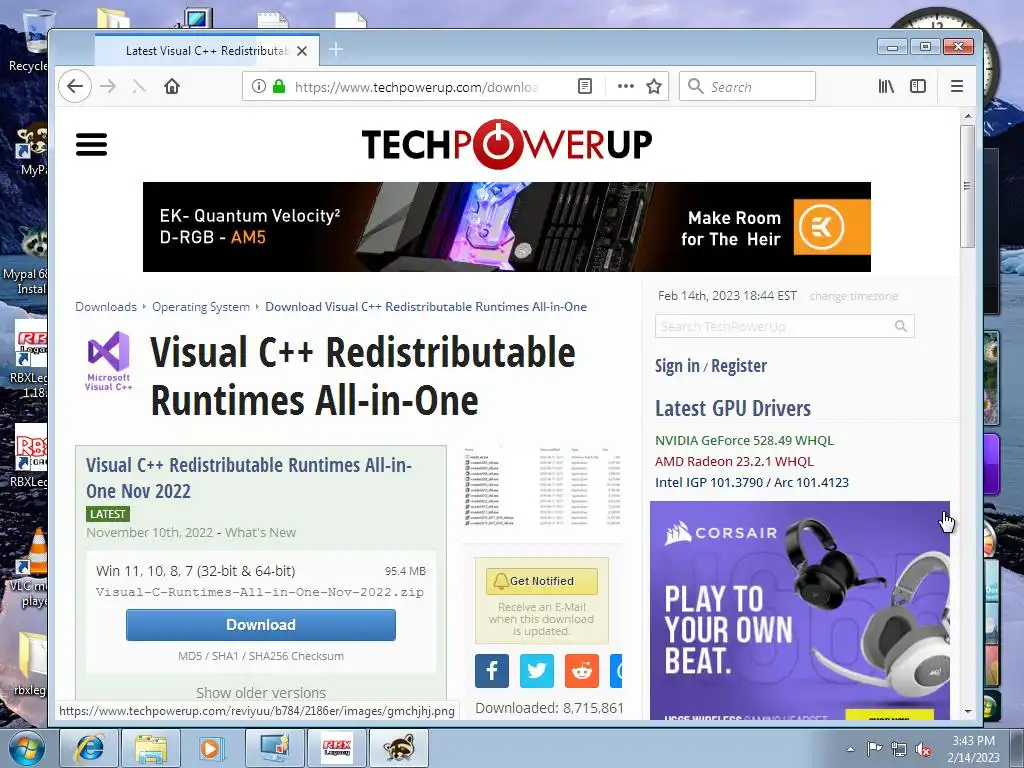Click the browser forward arrow
The image size is (1024, 768).
click(108, 86)
